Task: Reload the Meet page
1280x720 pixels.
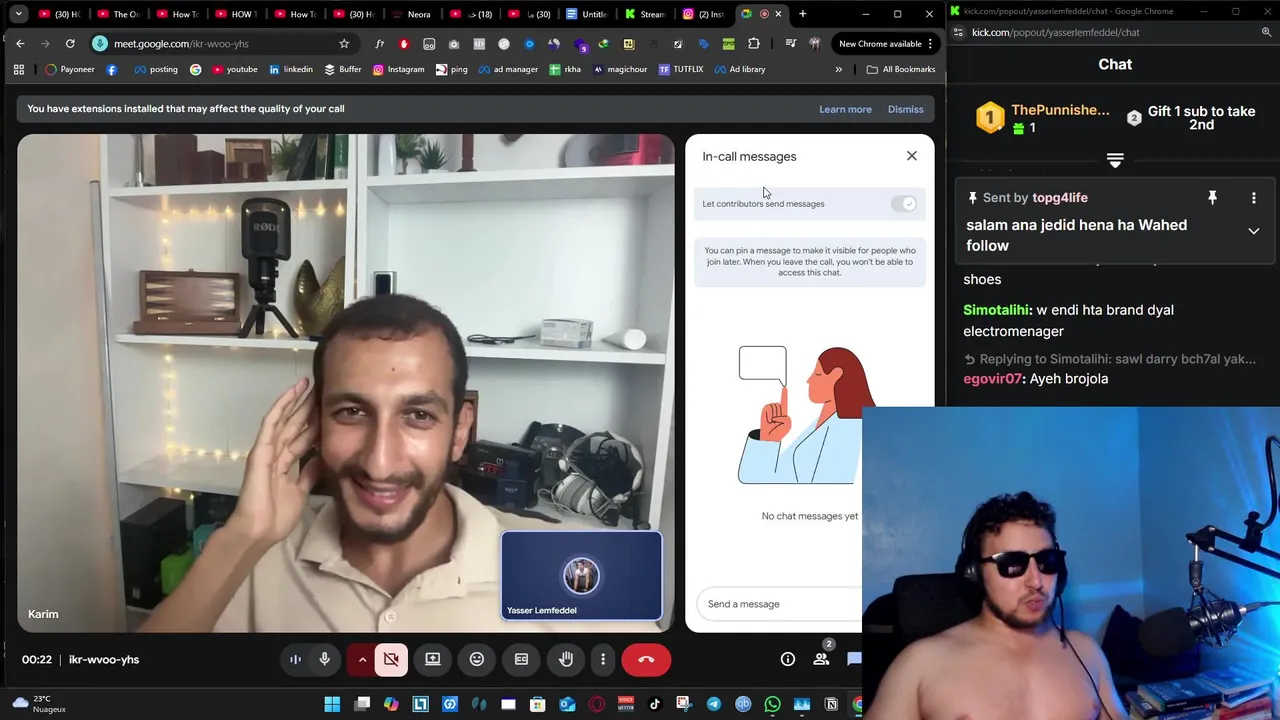Action: 70,44
